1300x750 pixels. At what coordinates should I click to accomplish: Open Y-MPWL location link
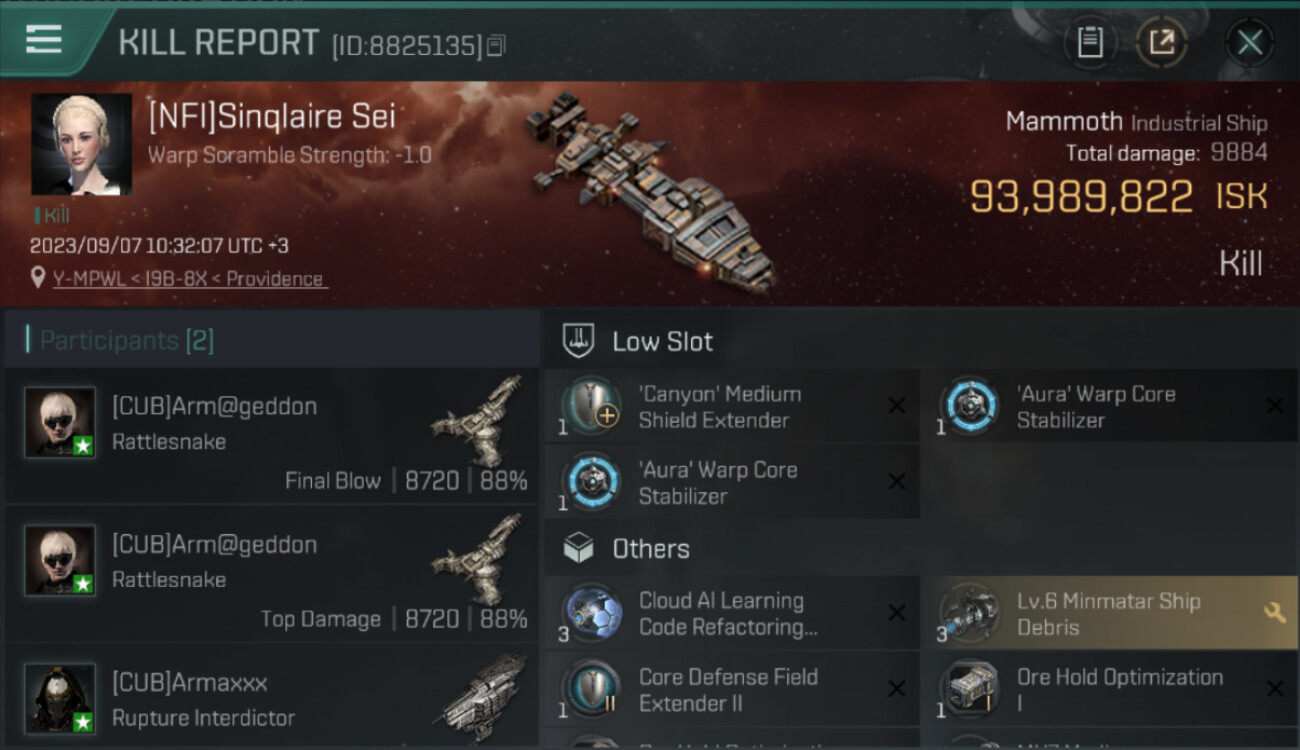(189, 279)
